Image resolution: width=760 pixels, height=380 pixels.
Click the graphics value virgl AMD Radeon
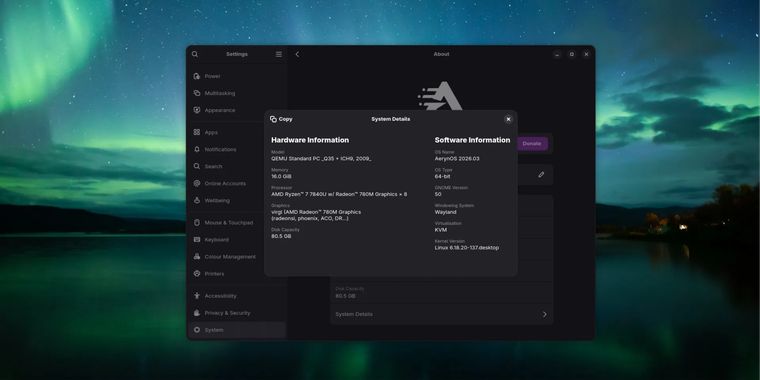tap(316, 215)
